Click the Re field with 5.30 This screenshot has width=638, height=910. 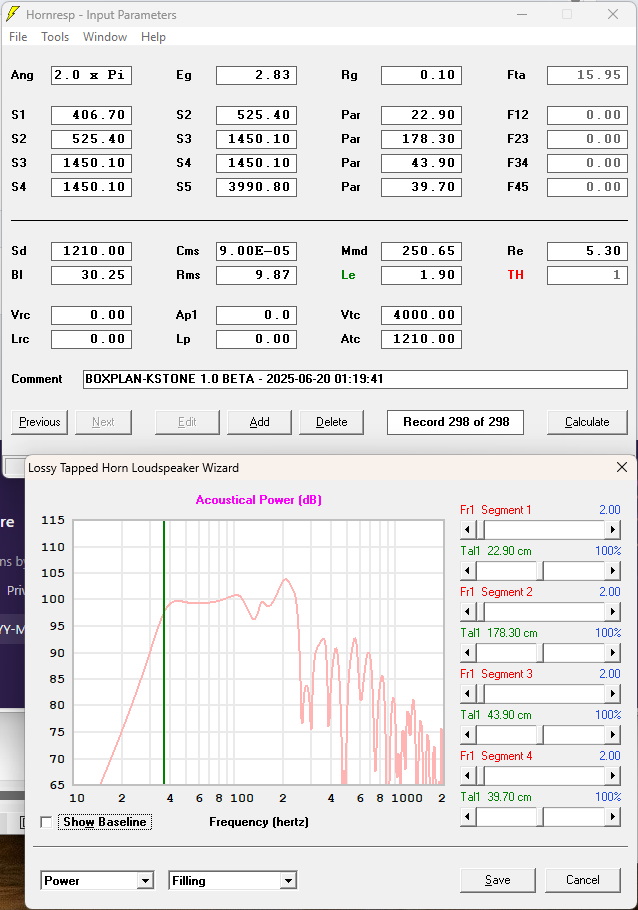(x=587, y=251)
